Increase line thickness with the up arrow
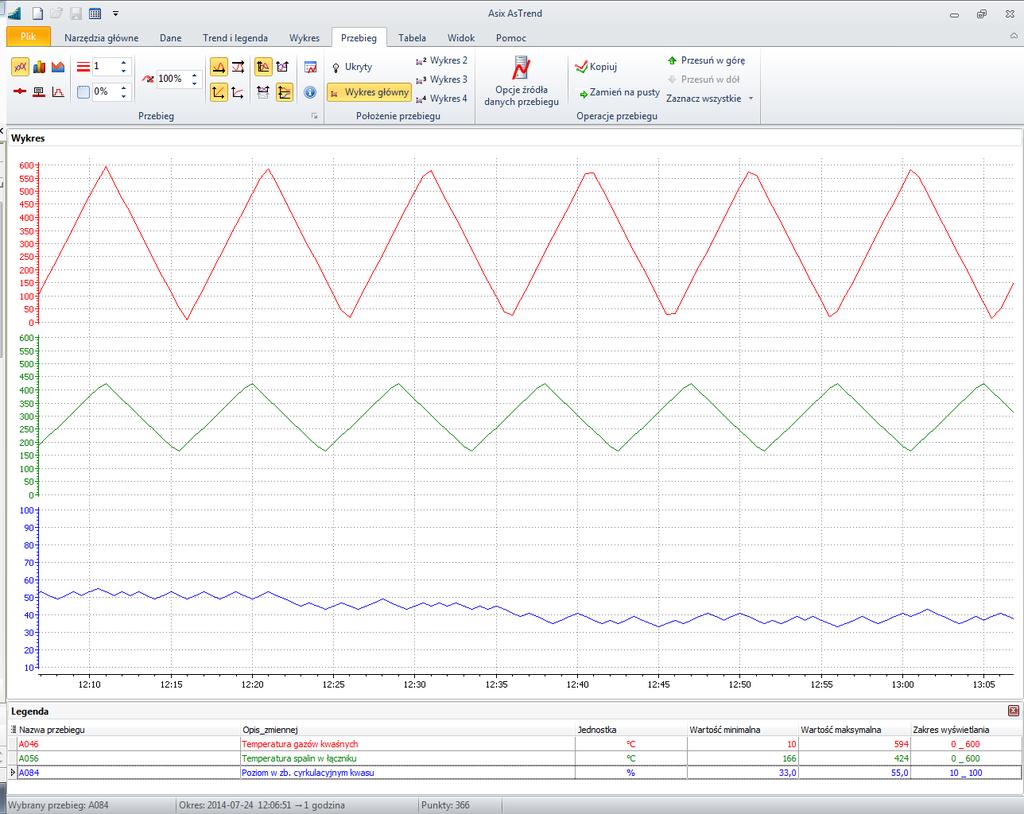 pyautogui.click(x=123, y=63)
